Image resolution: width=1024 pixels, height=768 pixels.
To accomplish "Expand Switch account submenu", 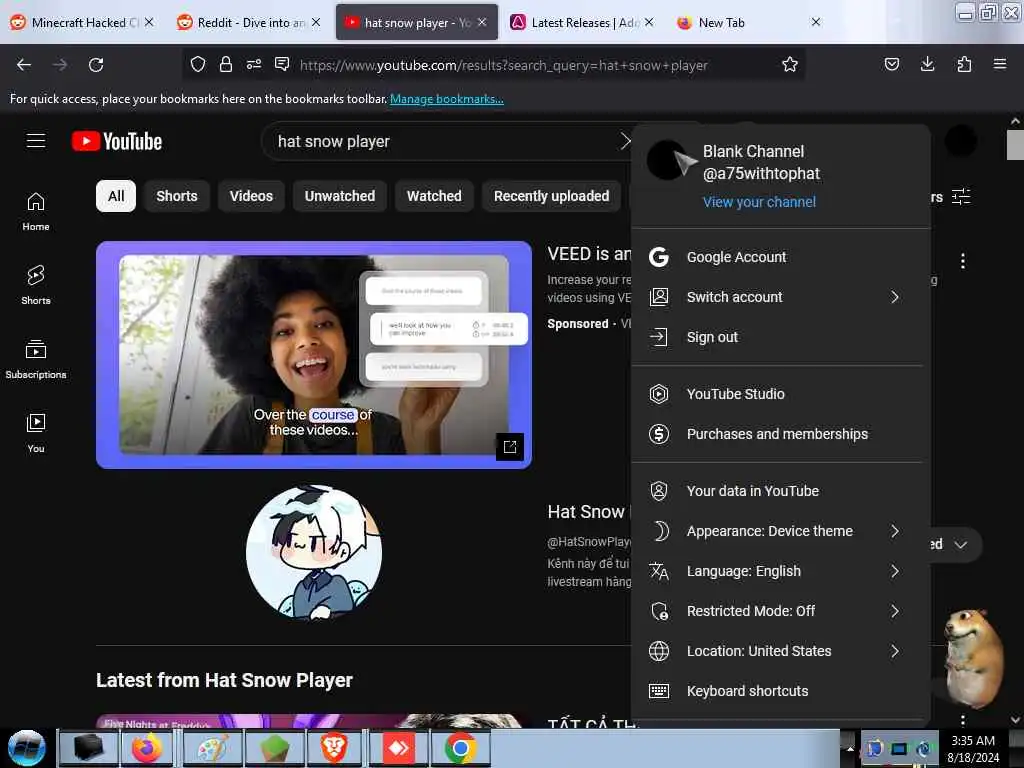I will click(895, 297).
